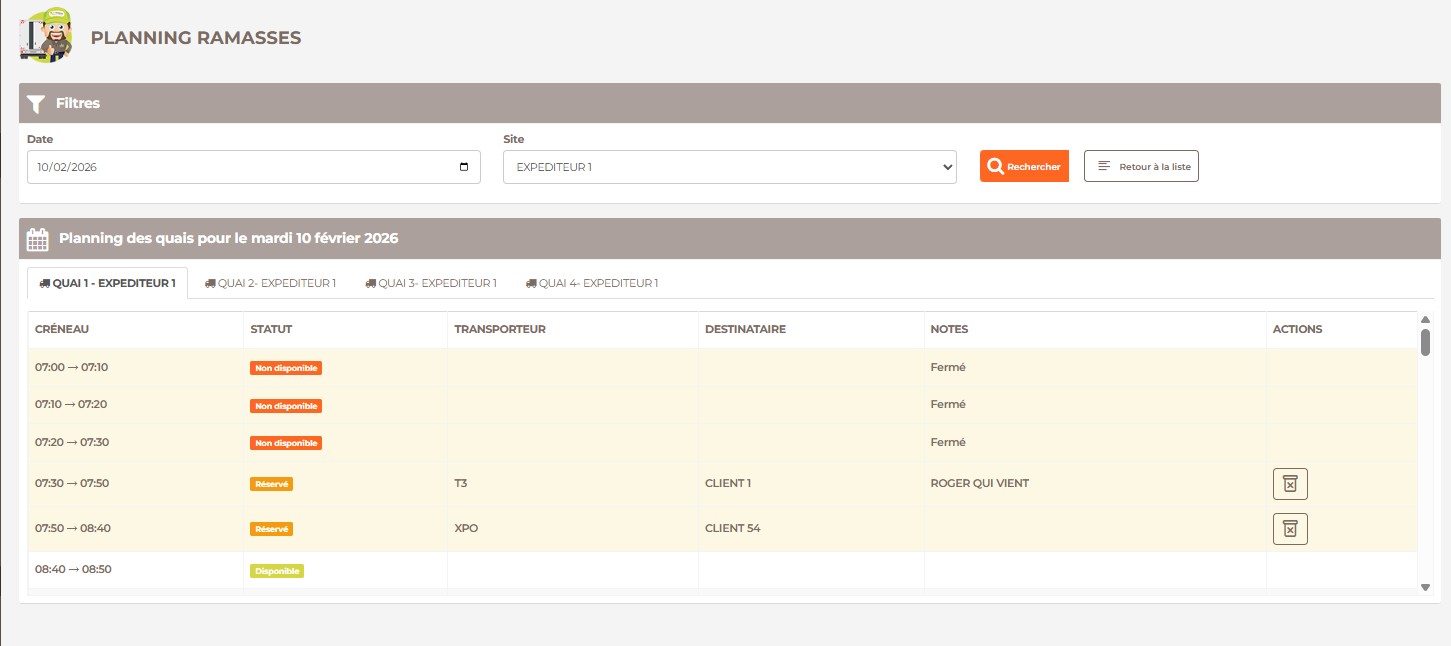Image resolution: width=1451 pixels, height=646 pixels.
Task: Click the calendar icon beside Planning des quais
Action: (38, 239)
